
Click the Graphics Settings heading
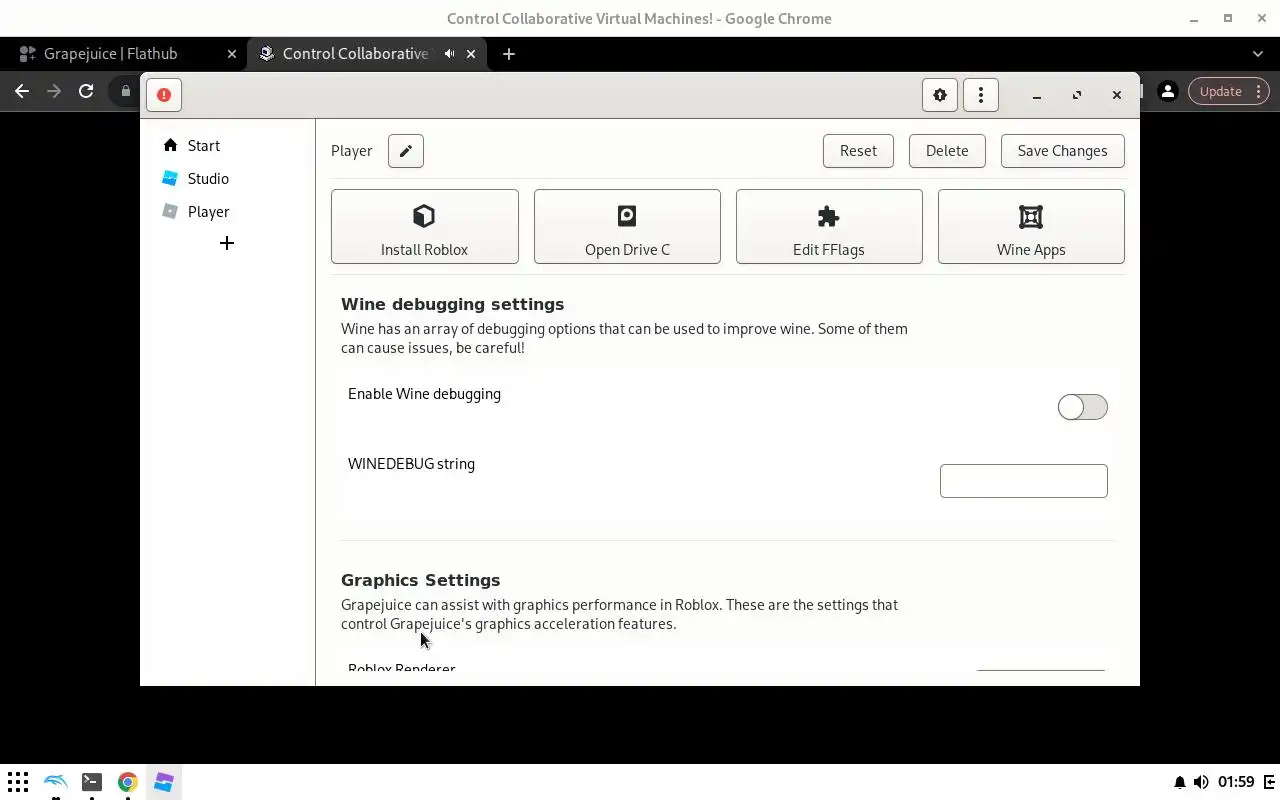pyautogui.click(x=420, y=580)
